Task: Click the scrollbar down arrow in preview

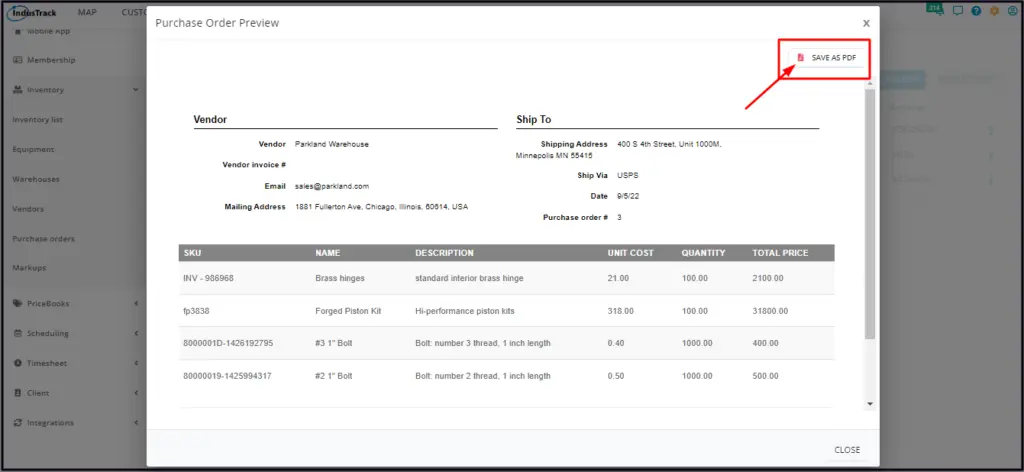Action: click(869, 404)
